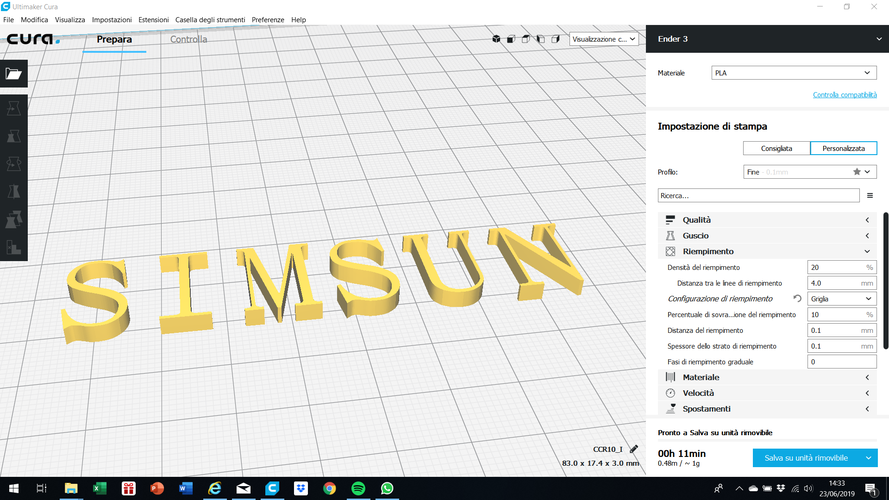889x500 pixels.
Task: Select the Rotate tool in left toolbar
Action: coord(14,164)
